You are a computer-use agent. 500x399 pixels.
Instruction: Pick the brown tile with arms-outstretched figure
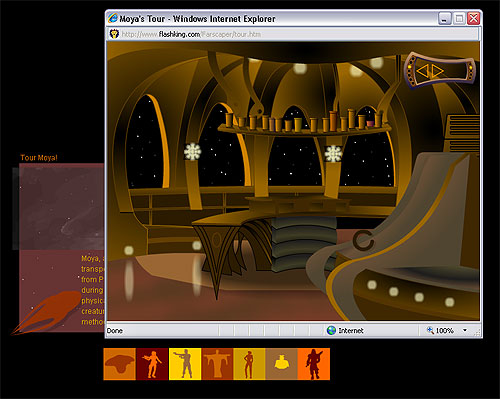(217, 364)
